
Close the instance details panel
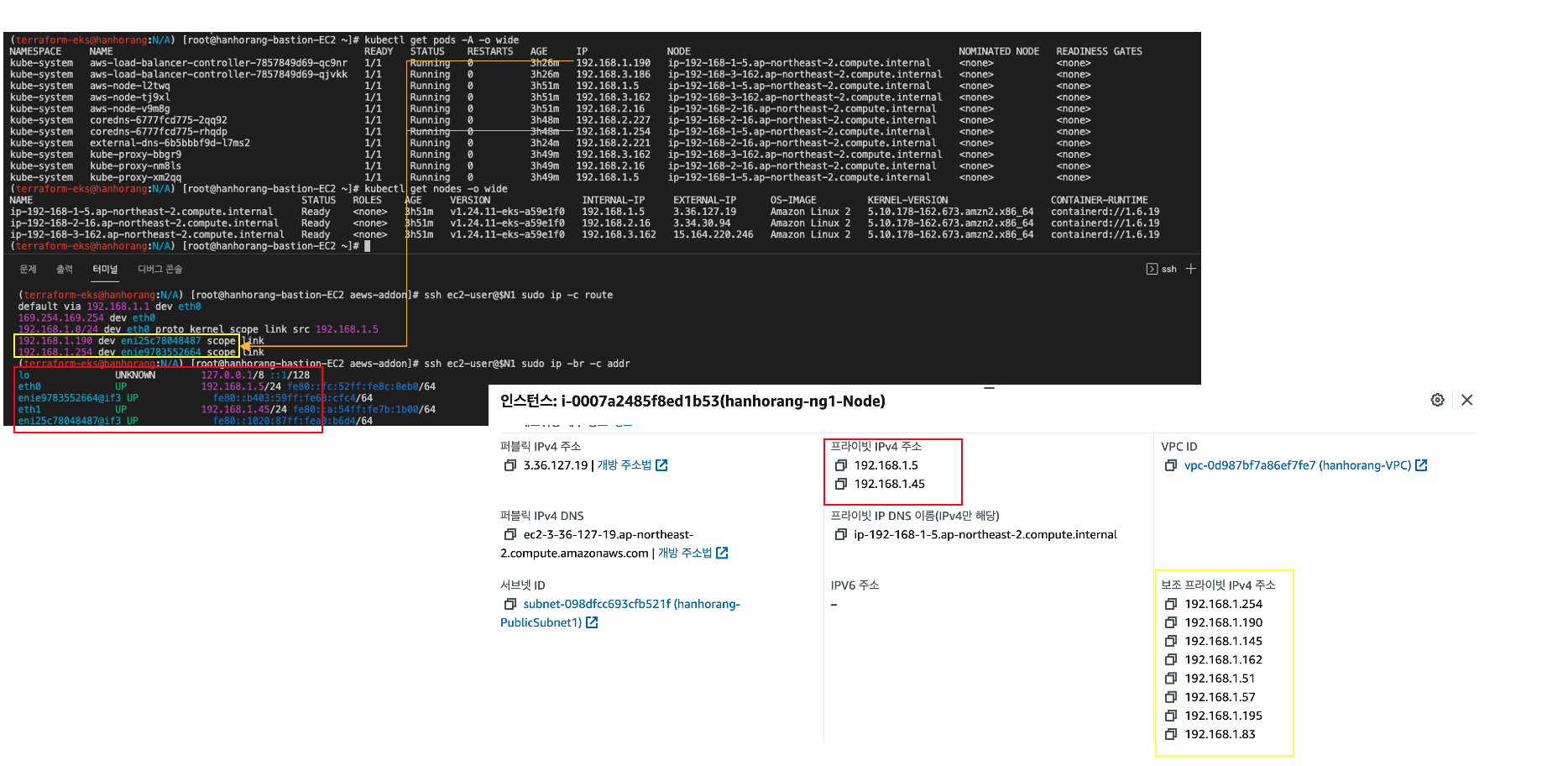pos(1467,400)
